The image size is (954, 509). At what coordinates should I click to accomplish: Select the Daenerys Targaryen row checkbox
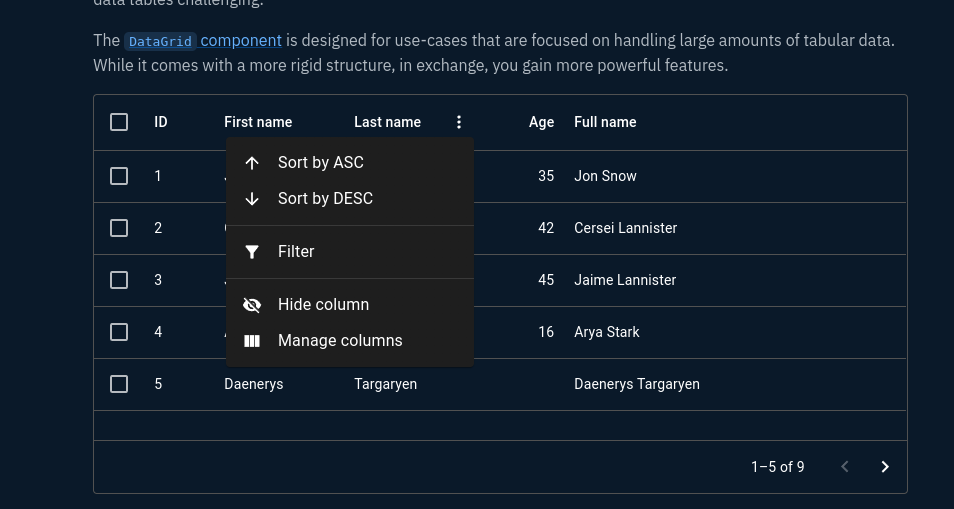(x=119, y=384)
